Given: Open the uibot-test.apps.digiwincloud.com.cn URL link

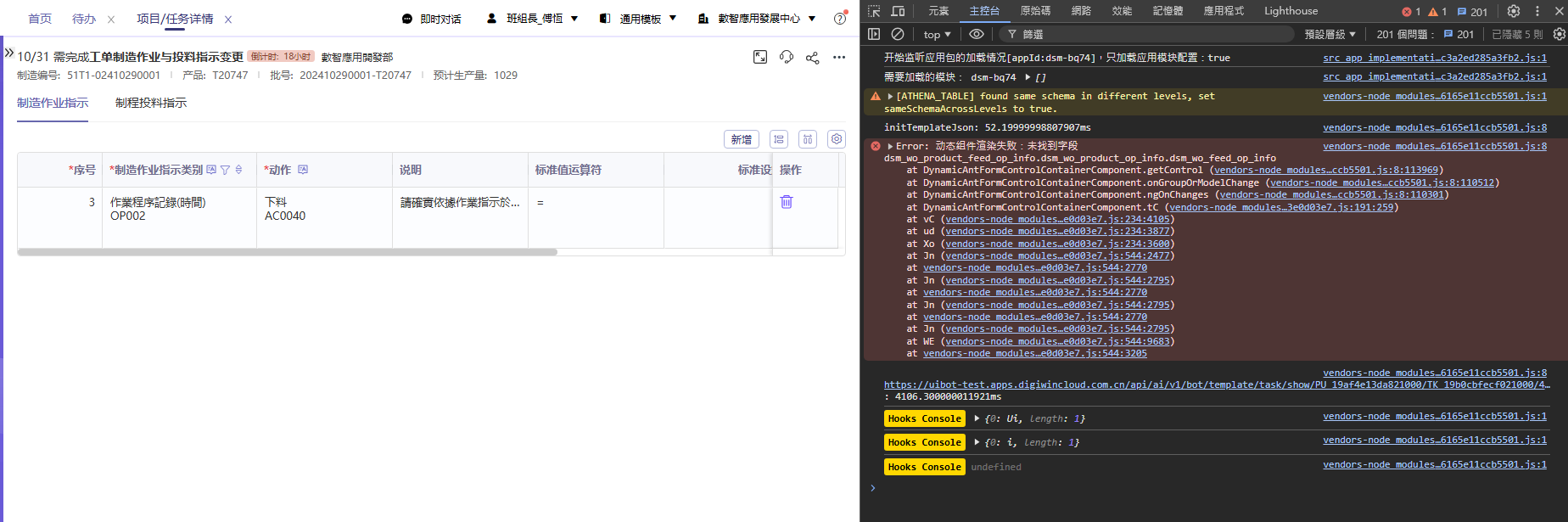Looking at the screenshot, I should [1217, 384].
